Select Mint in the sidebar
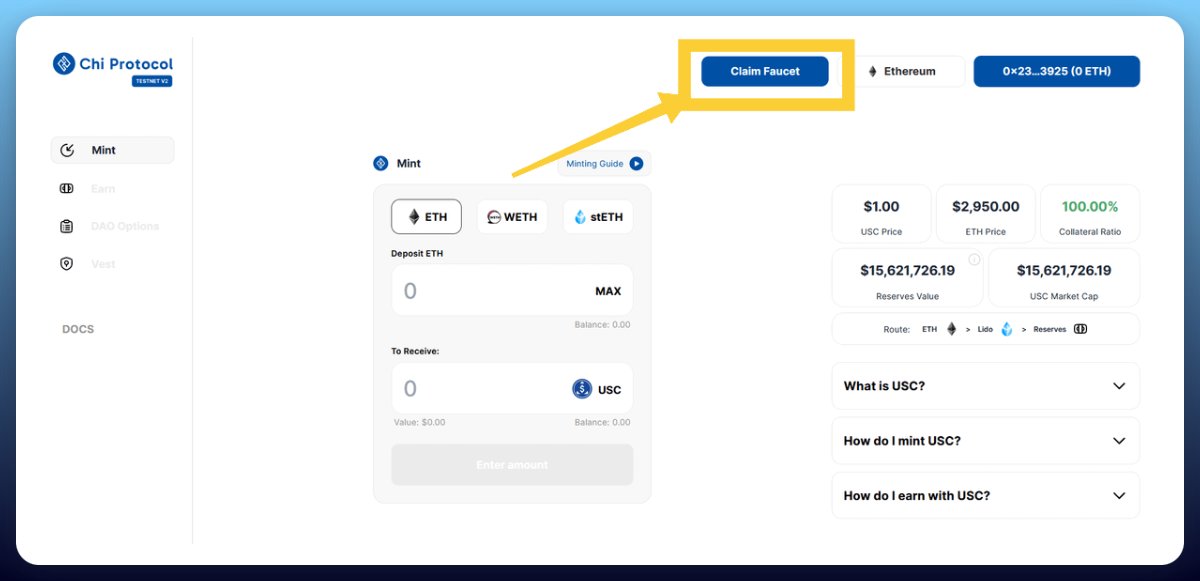The image size is (1200, 581). (x=112, y=150)
